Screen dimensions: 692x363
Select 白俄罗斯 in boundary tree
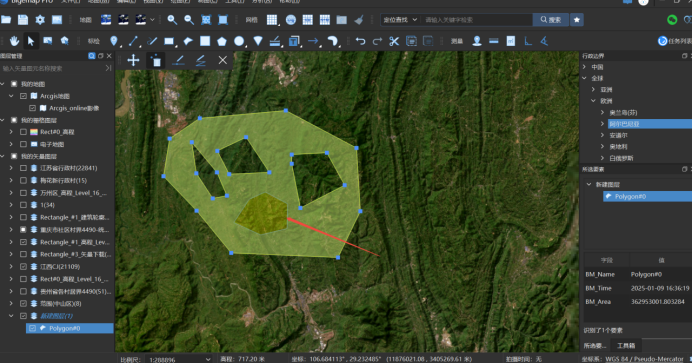[621, 158]
